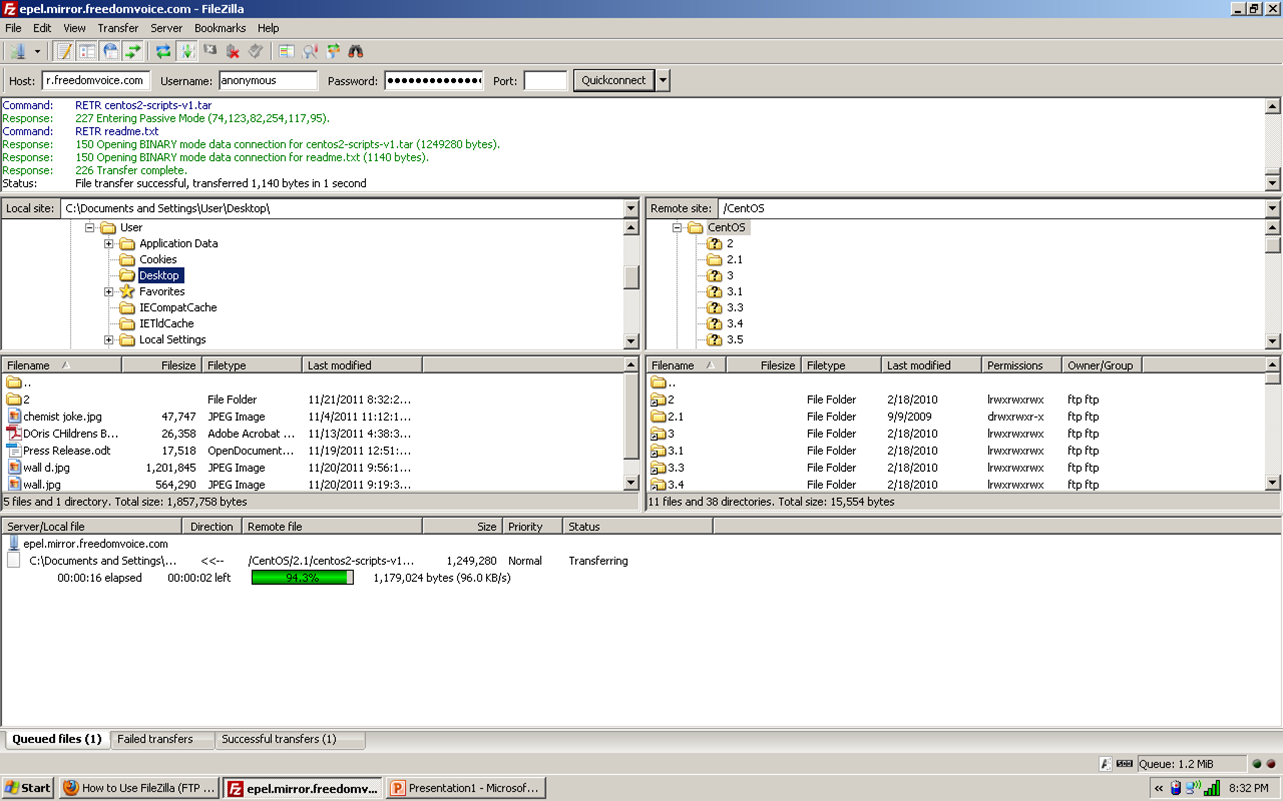The width and height of the screenshot is (1283, 801).
Task: Click speed limits icon in status bar
Action: (x=1125, y=764)
